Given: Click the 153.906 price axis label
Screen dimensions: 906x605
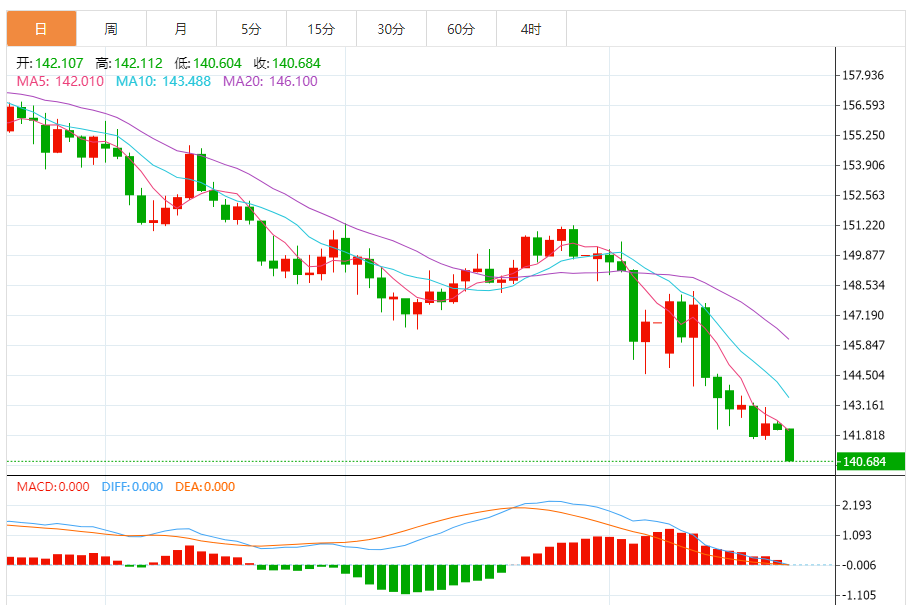Looking at the screenshot, I should tap(863, 165).
